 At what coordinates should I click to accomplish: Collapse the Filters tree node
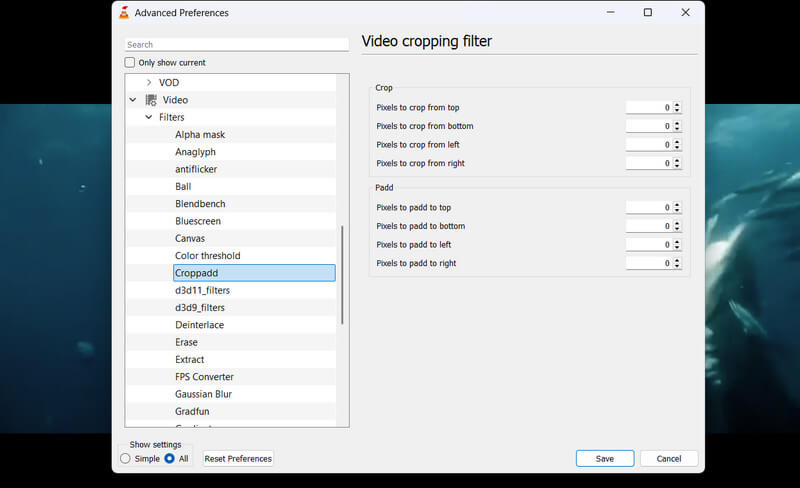click(149, 117)
